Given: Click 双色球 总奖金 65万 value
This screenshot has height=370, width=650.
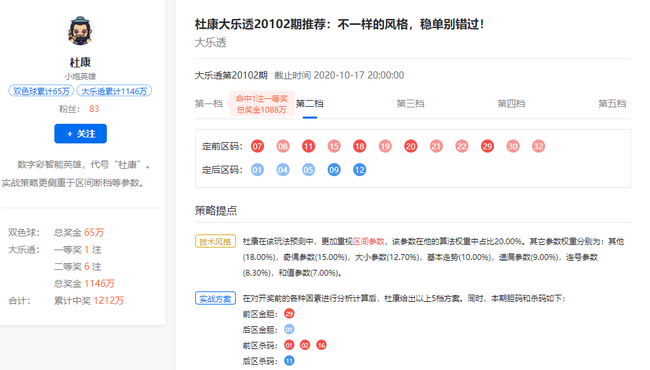Looking at the screenshot, I should click(x=94, y=232).
